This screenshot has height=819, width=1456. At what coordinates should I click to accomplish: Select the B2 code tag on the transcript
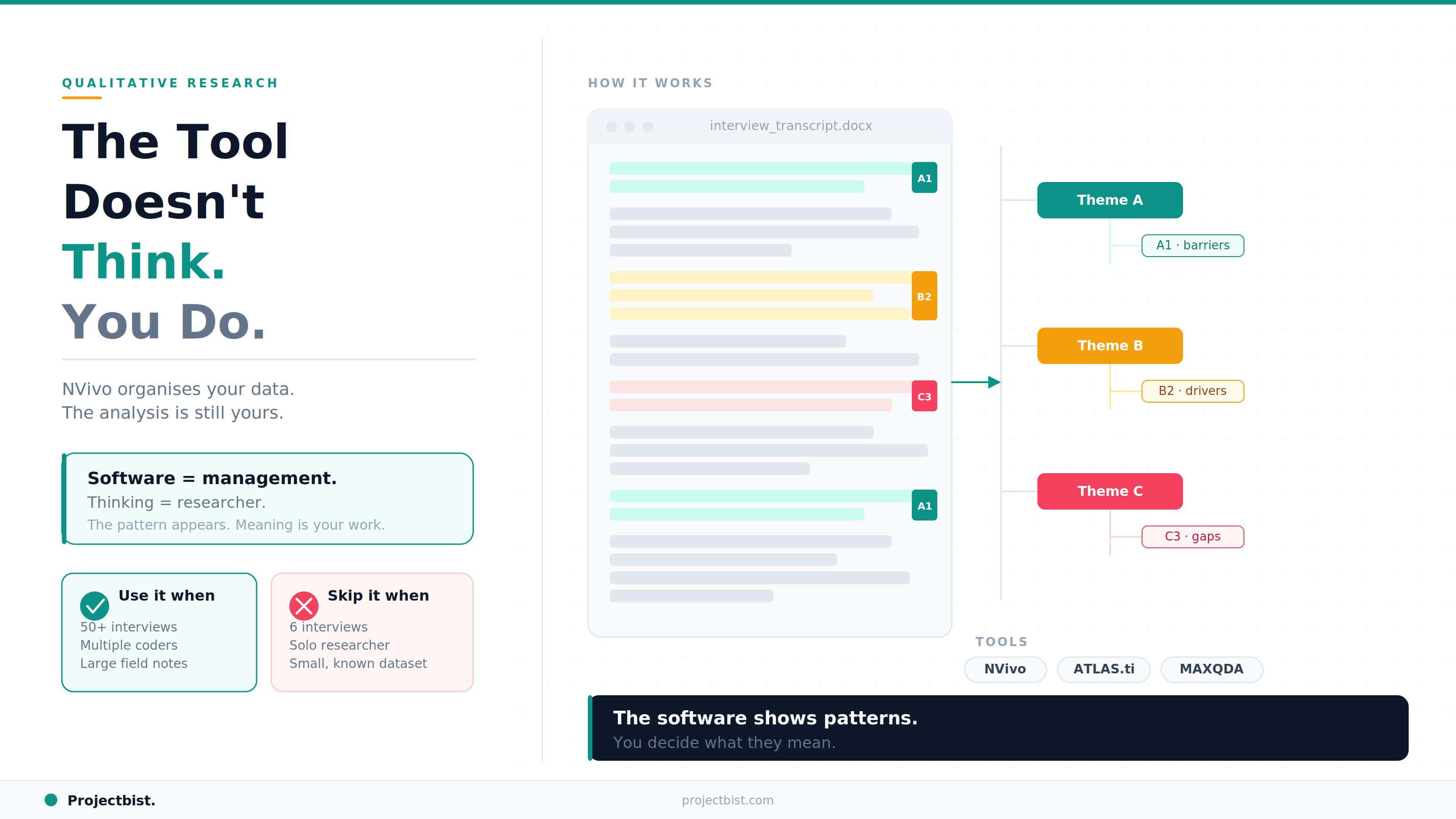924,296
